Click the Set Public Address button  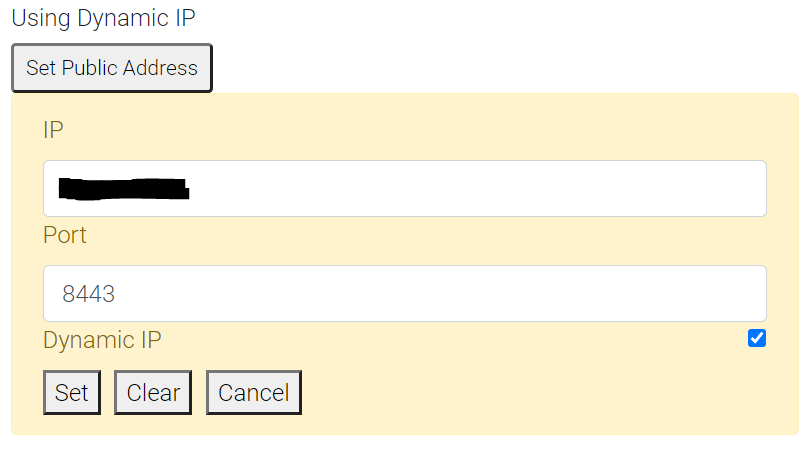(x=112, y=68)
